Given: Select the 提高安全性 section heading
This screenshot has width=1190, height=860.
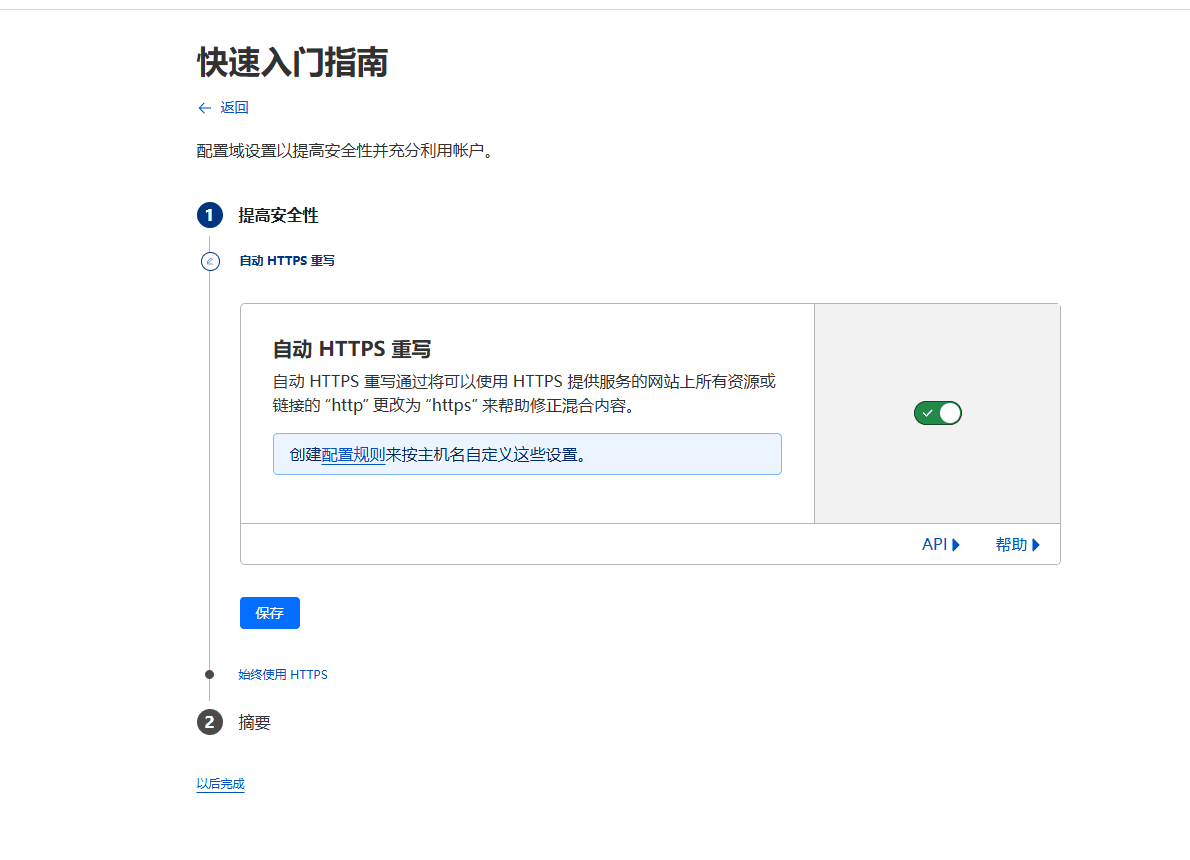Looking at the screenshot, I should point(277,214).
